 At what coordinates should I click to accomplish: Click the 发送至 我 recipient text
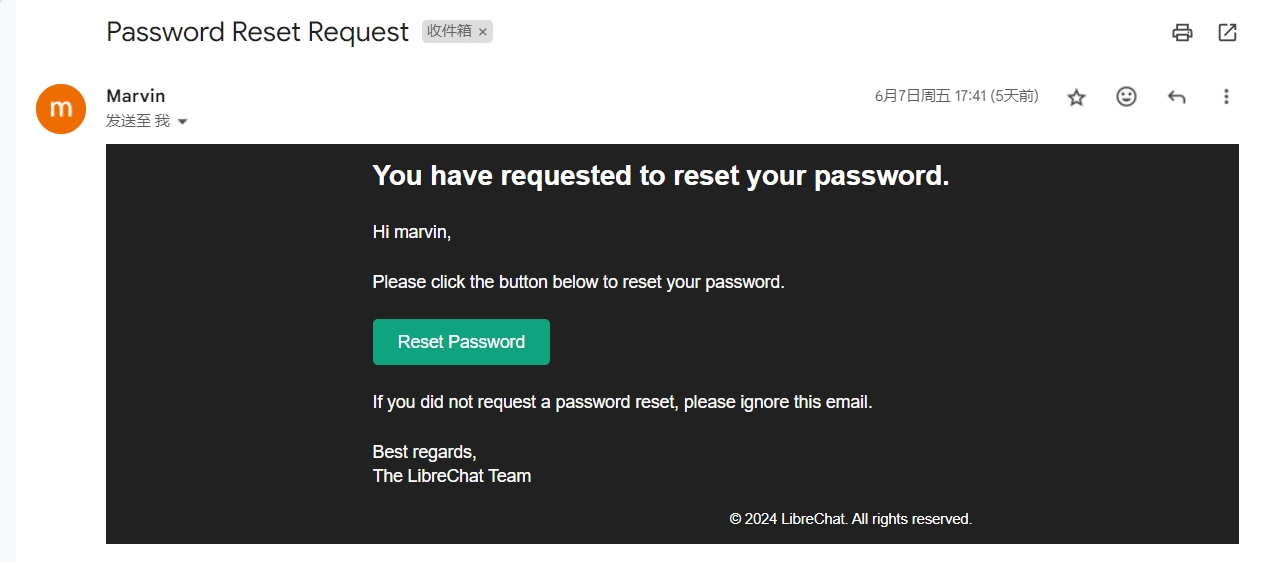click(x=138, y=121)
